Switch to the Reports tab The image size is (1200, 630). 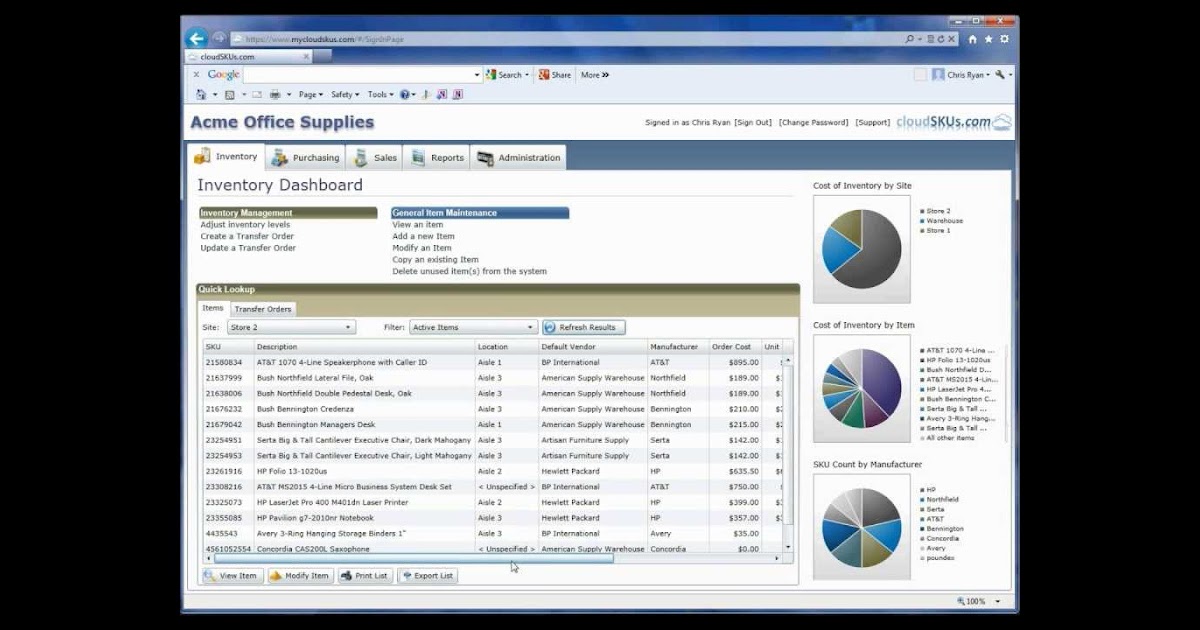tap(437, 157)
